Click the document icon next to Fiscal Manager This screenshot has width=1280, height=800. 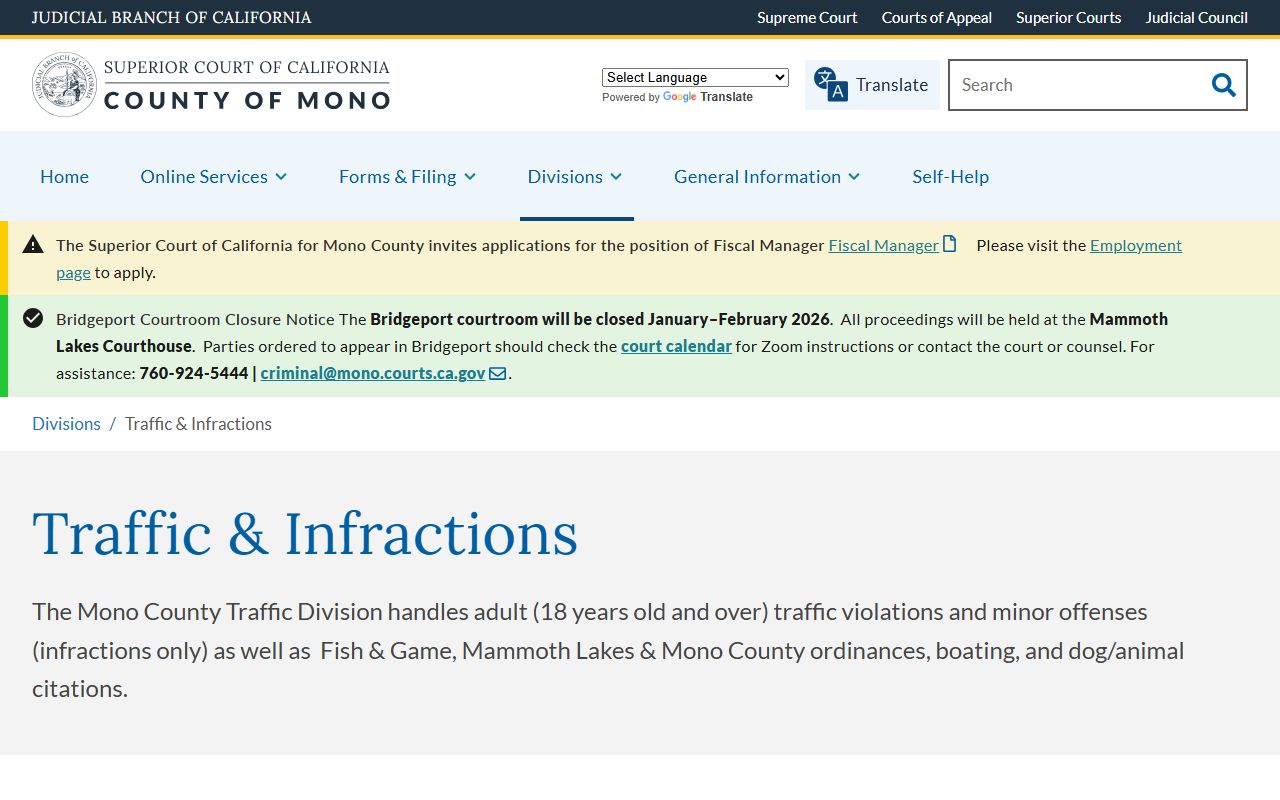pos(950,244)
